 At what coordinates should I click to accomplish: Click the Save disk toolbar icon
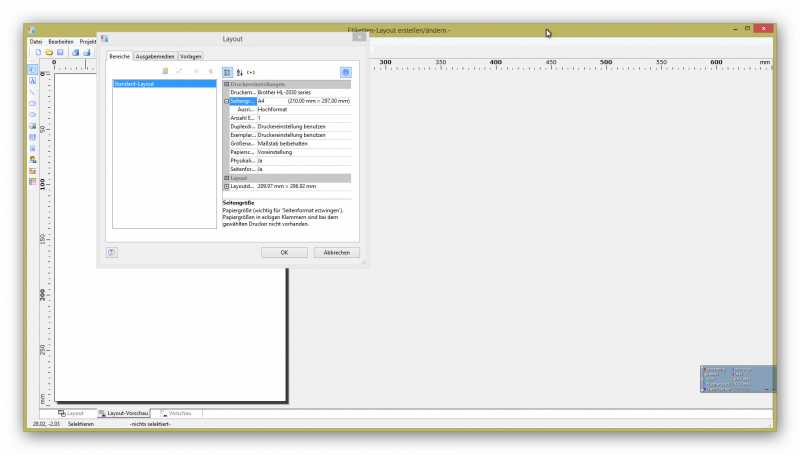coord(60,52)
